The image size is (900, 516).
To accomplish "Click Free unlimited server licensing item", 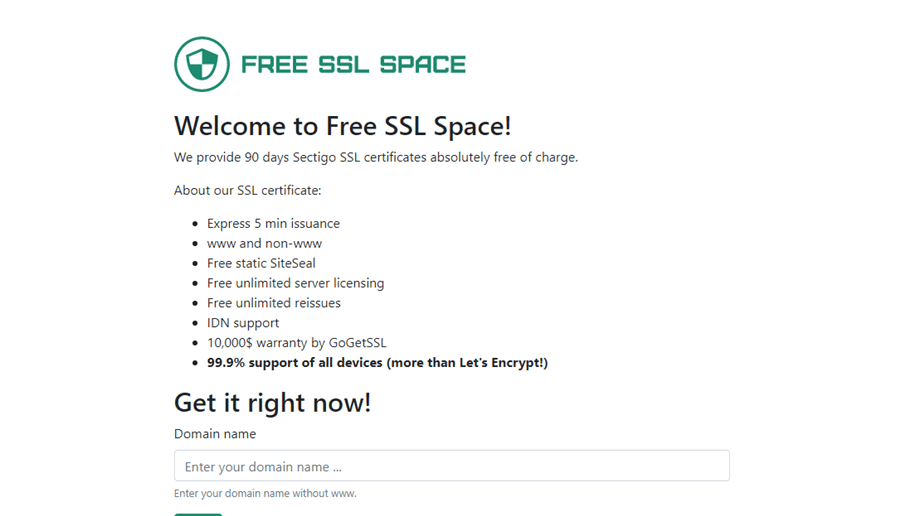I will point(295,283).
